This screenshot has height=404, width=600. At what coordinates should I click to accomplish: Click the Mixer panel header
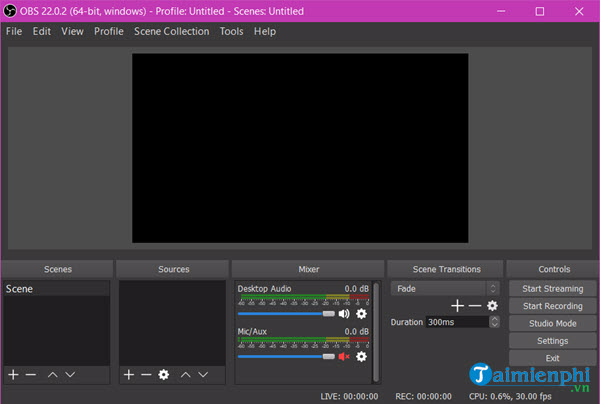[x=308, y=269]
